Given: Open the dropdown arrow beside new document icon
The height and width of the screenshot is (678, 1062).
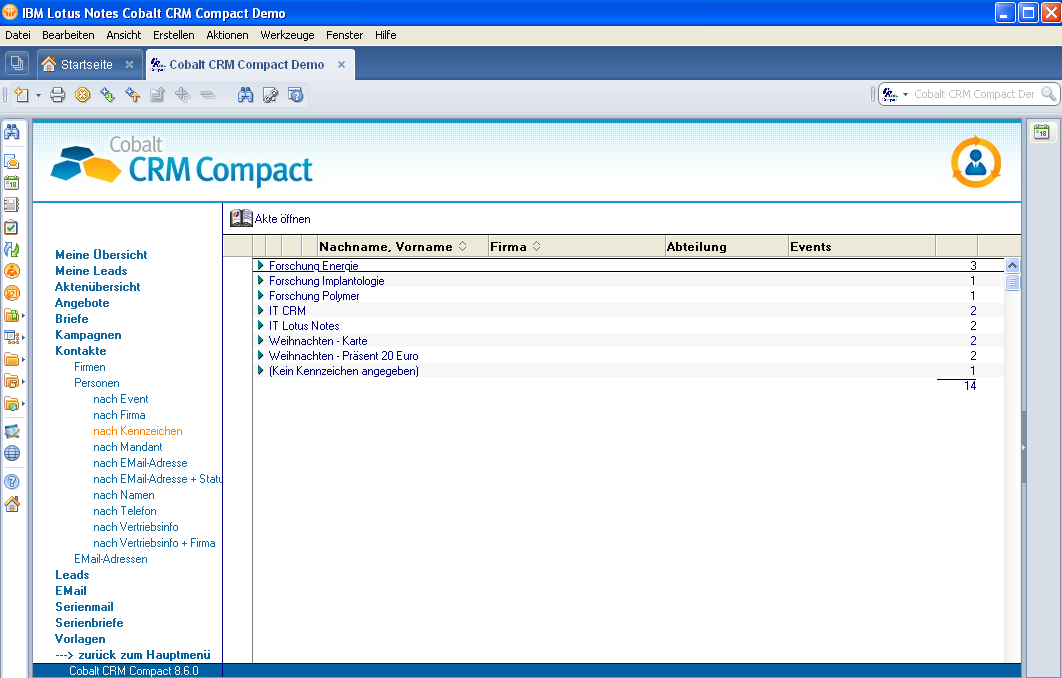Looking at the screenshot, I should 39,96.
